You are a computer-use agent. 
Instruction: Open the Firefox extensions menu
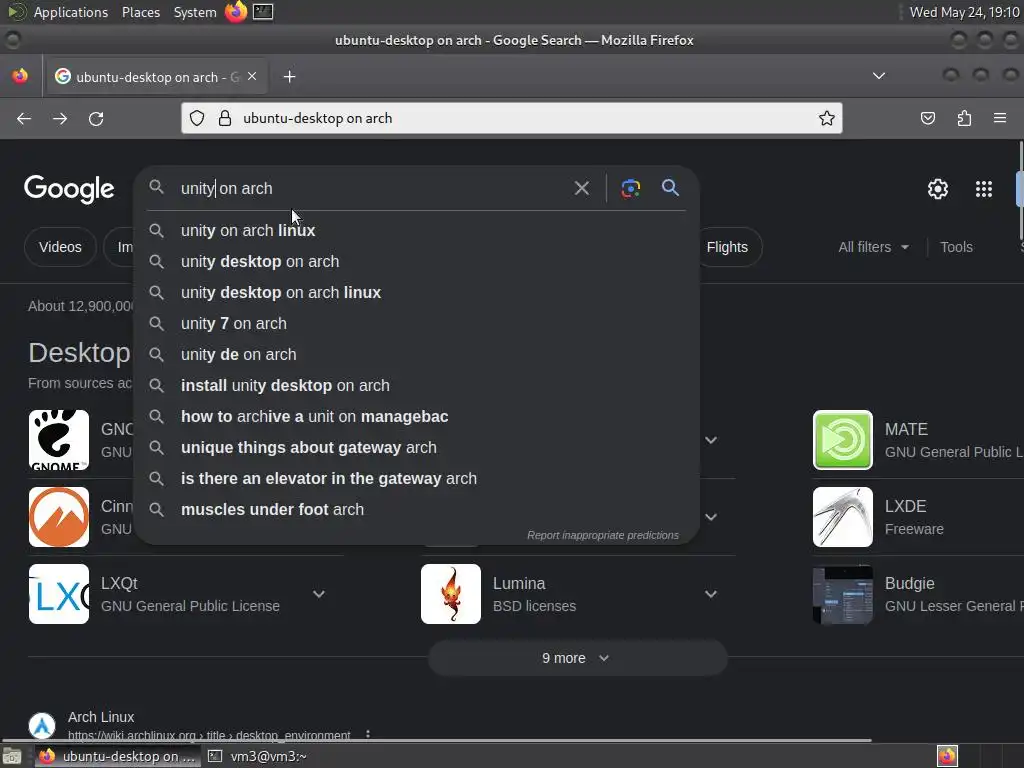[x=964, y=118]
